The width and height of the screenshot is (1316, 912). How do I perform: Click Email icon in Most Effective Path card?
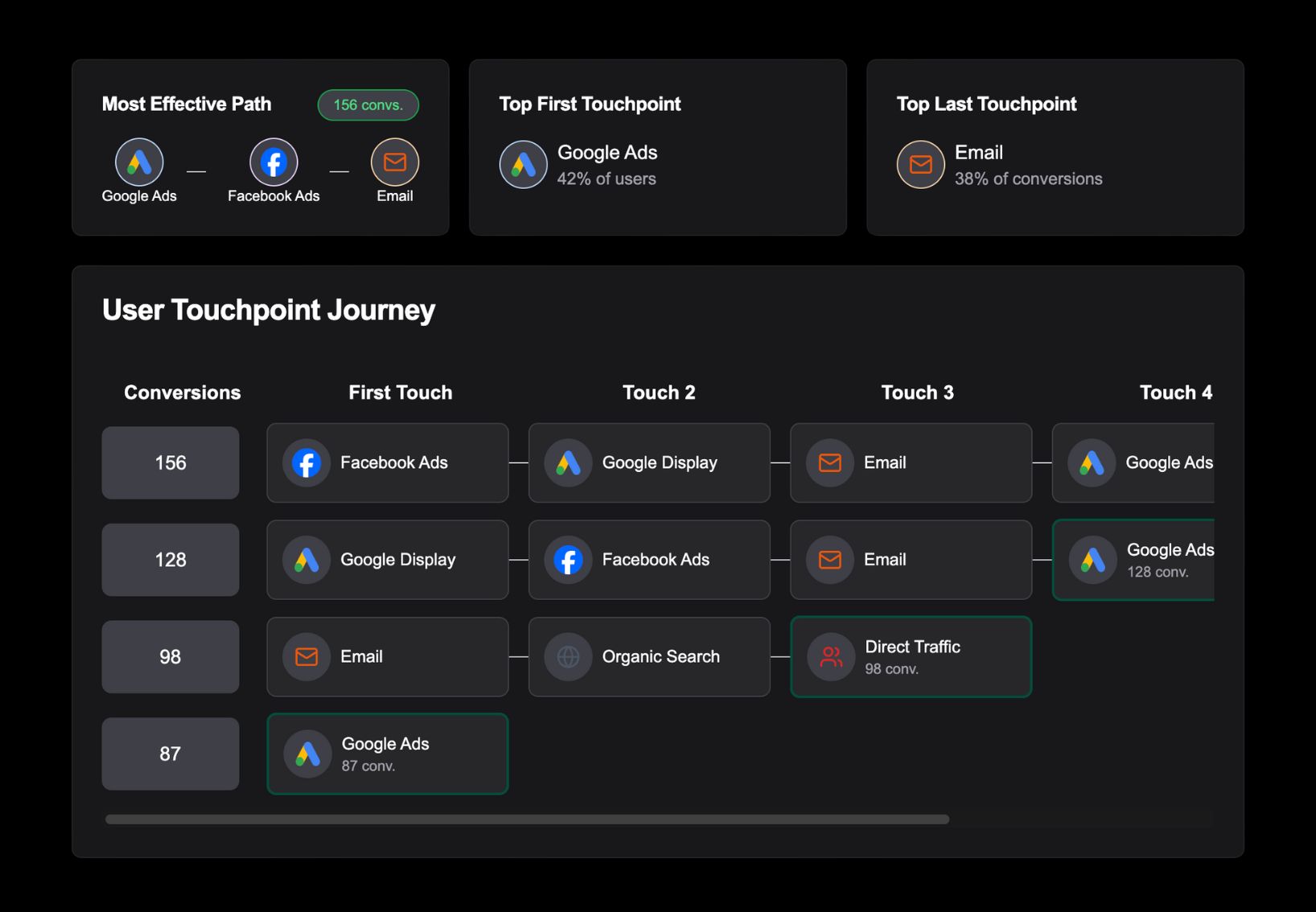click(394, 162)
